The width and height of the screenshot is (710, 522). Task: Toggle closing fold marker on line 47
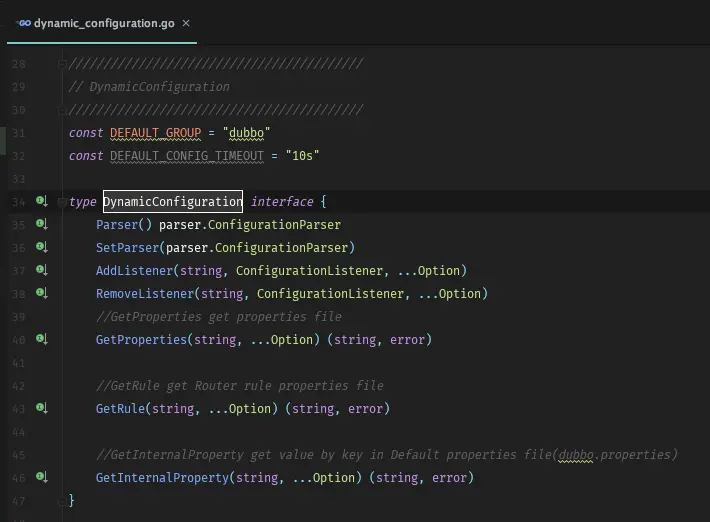62,501
